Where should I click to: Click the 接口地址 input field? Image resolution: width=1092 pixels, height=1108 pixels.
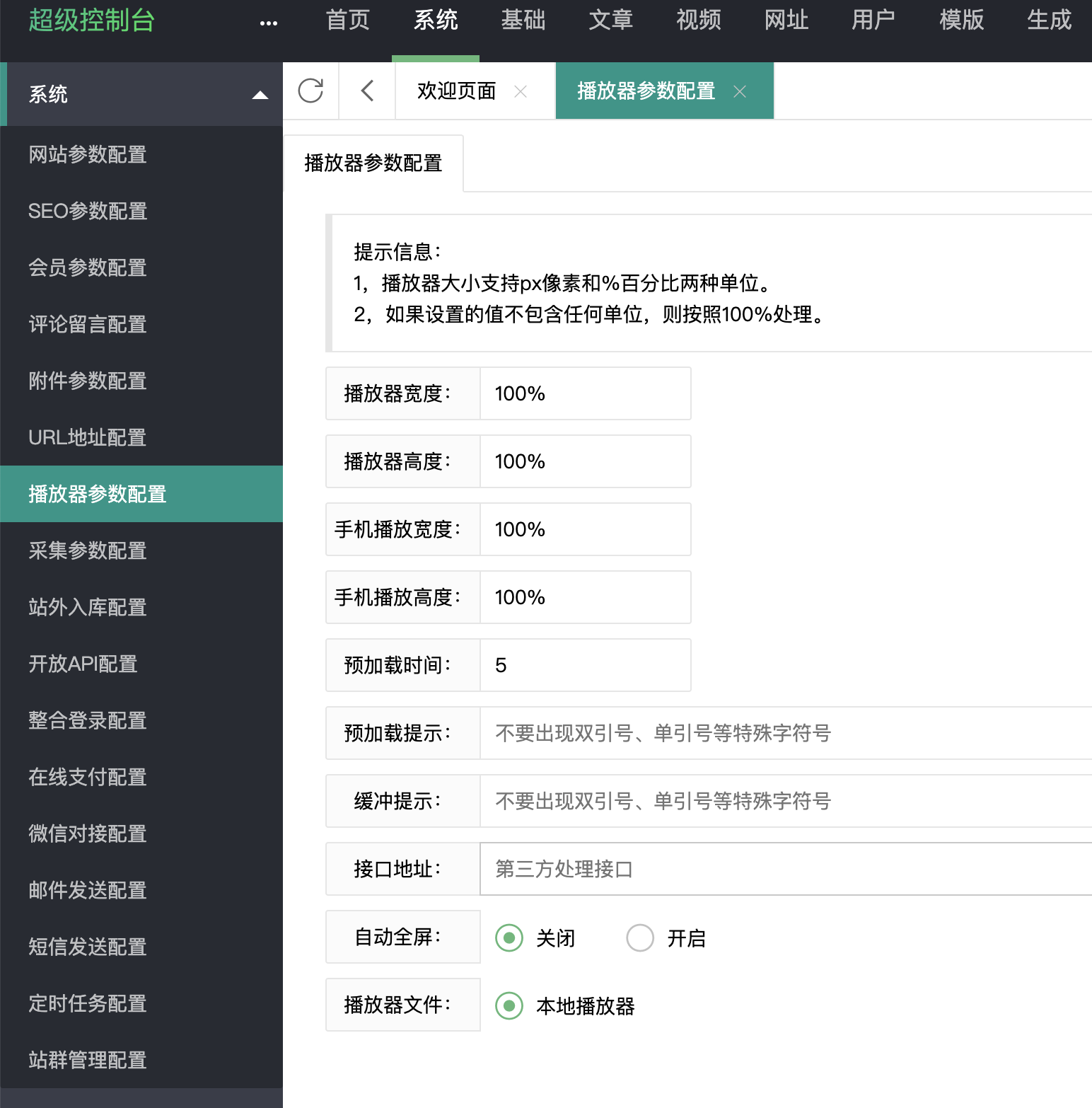click(x=786, y=869)
